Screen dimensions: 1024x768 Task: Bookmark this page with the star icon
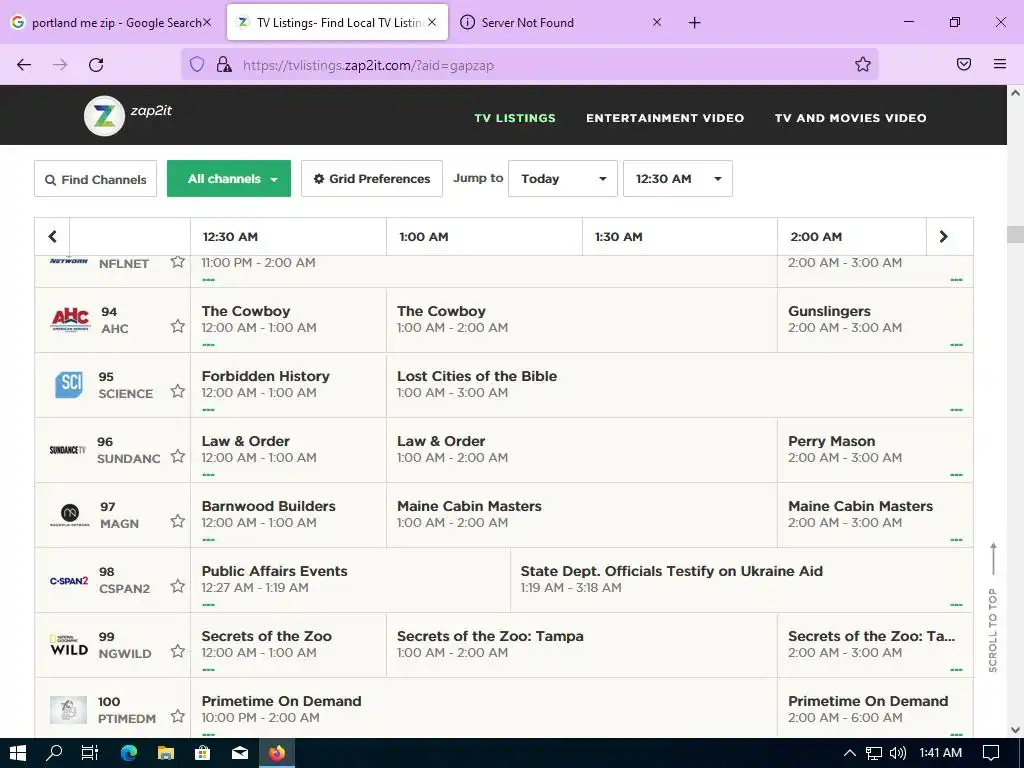click(x=863, y=64)
